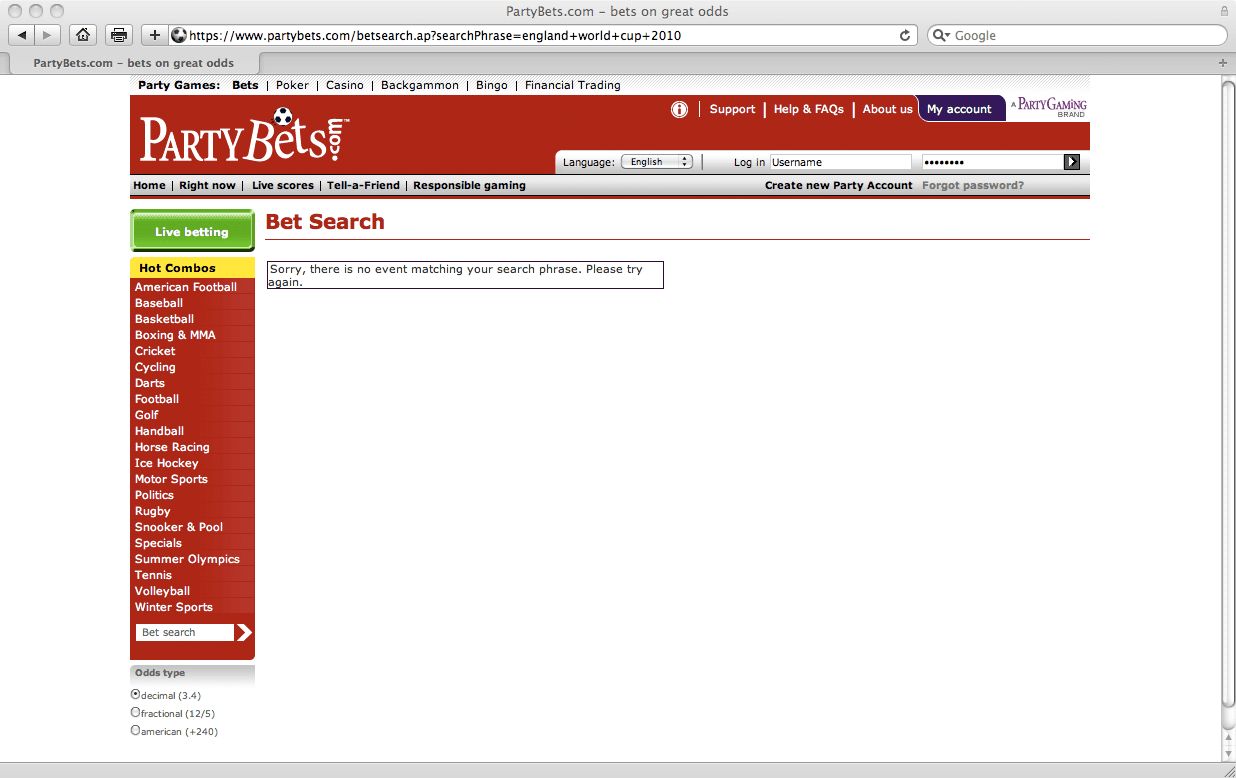This screenshot has height=778, width=1236.
Task: Open a new tab with plus icon
Action: coord(1223,62)
